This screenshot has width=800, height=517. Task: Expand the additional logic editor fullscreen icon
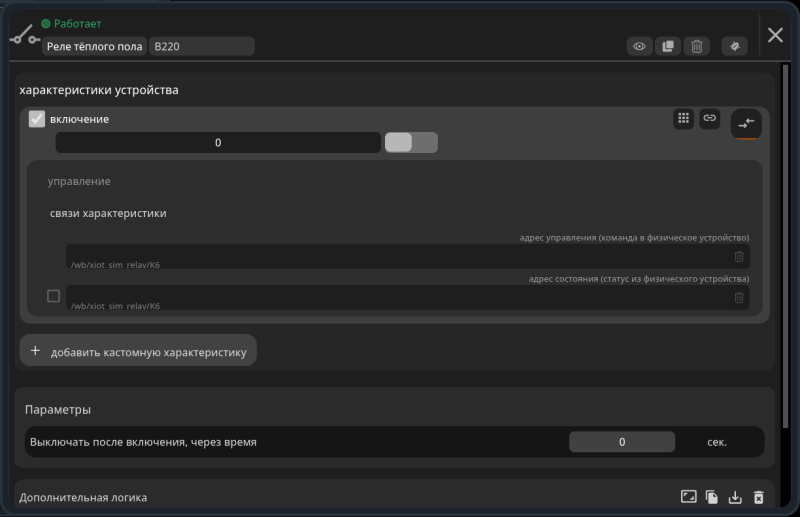point(688,497)
